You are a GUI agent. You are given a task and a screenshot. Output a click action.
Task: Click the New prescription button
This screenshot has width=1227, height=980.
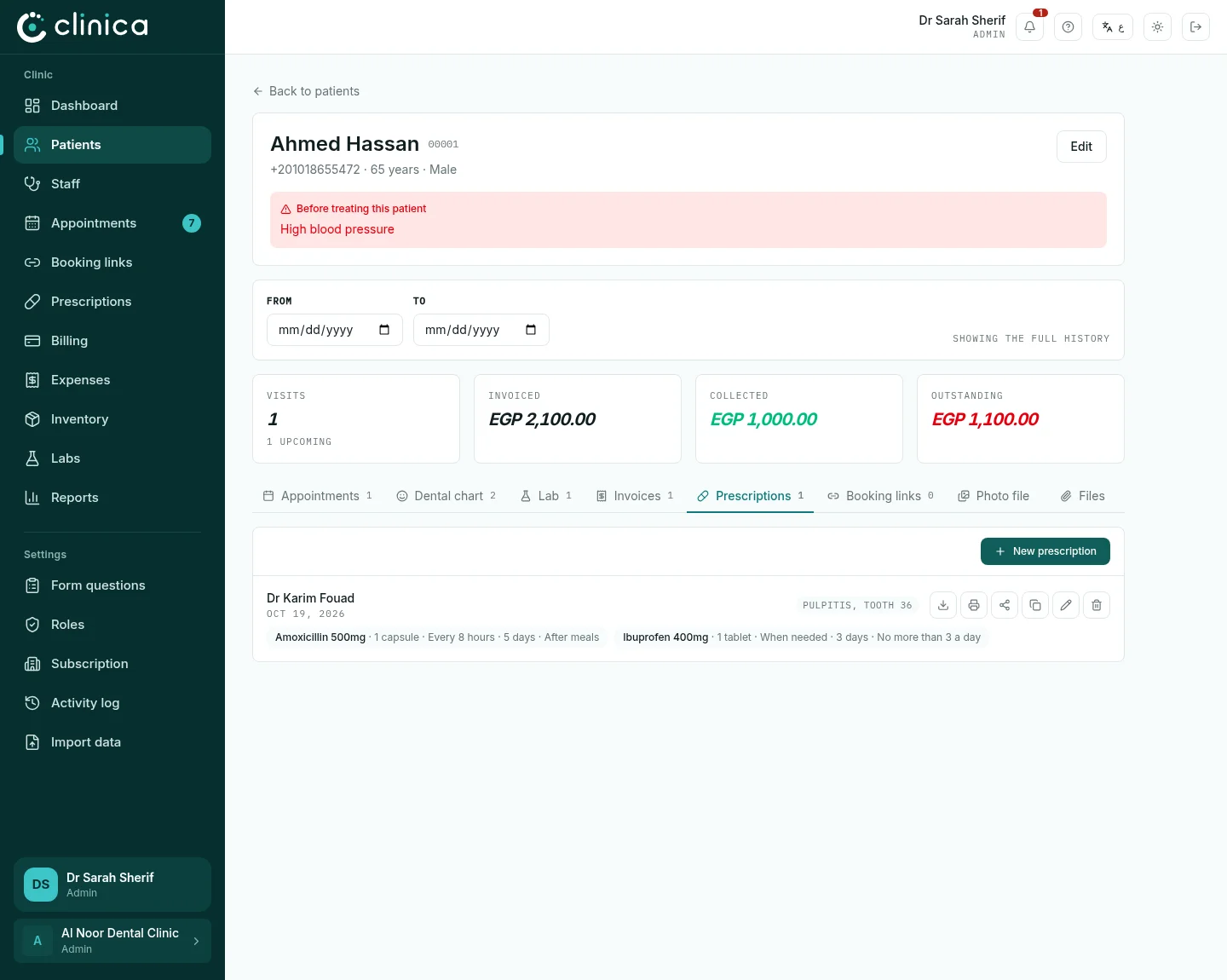coord(1046,551)
